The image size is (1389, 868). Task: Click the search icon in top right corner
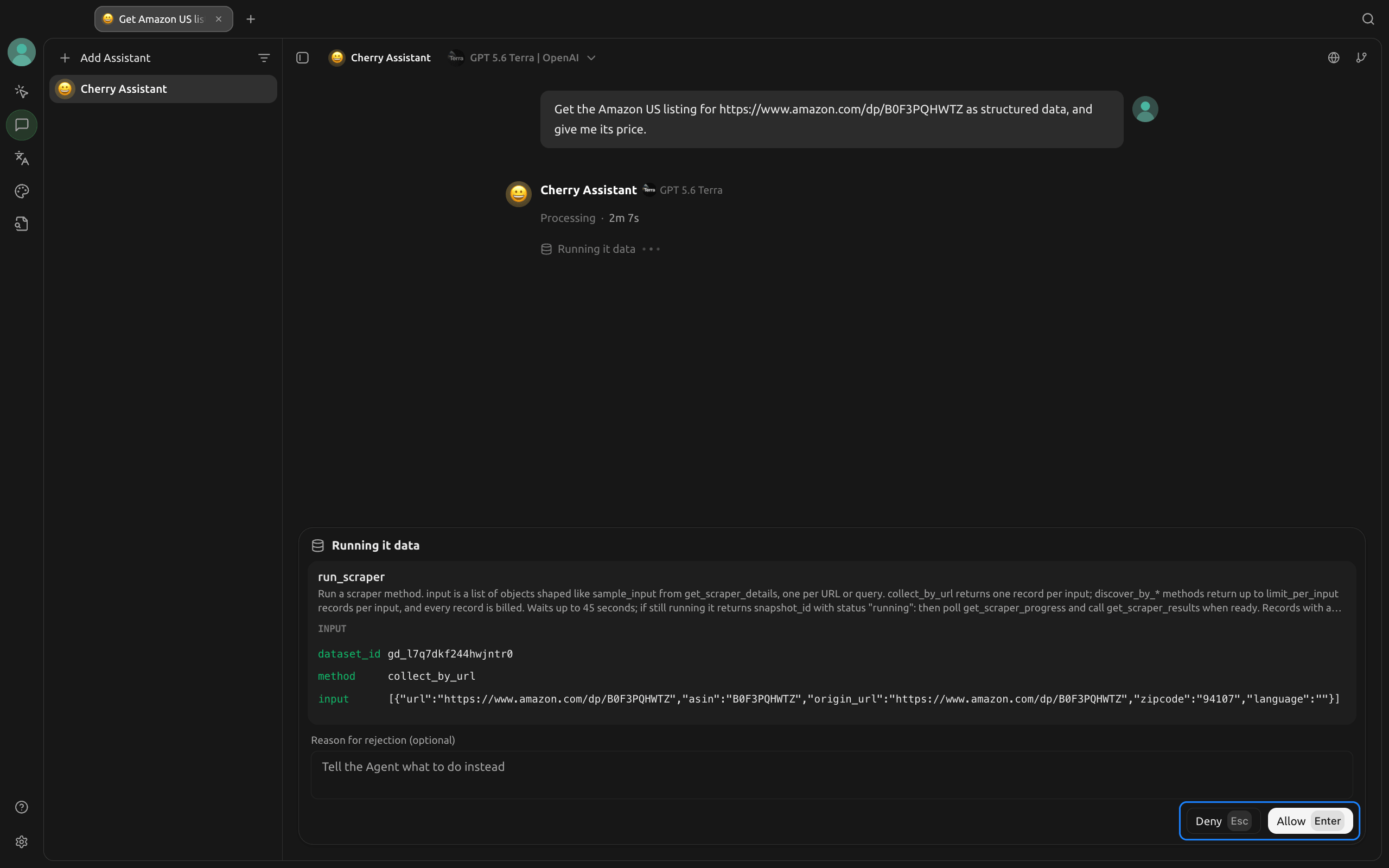pos(1368,19)
